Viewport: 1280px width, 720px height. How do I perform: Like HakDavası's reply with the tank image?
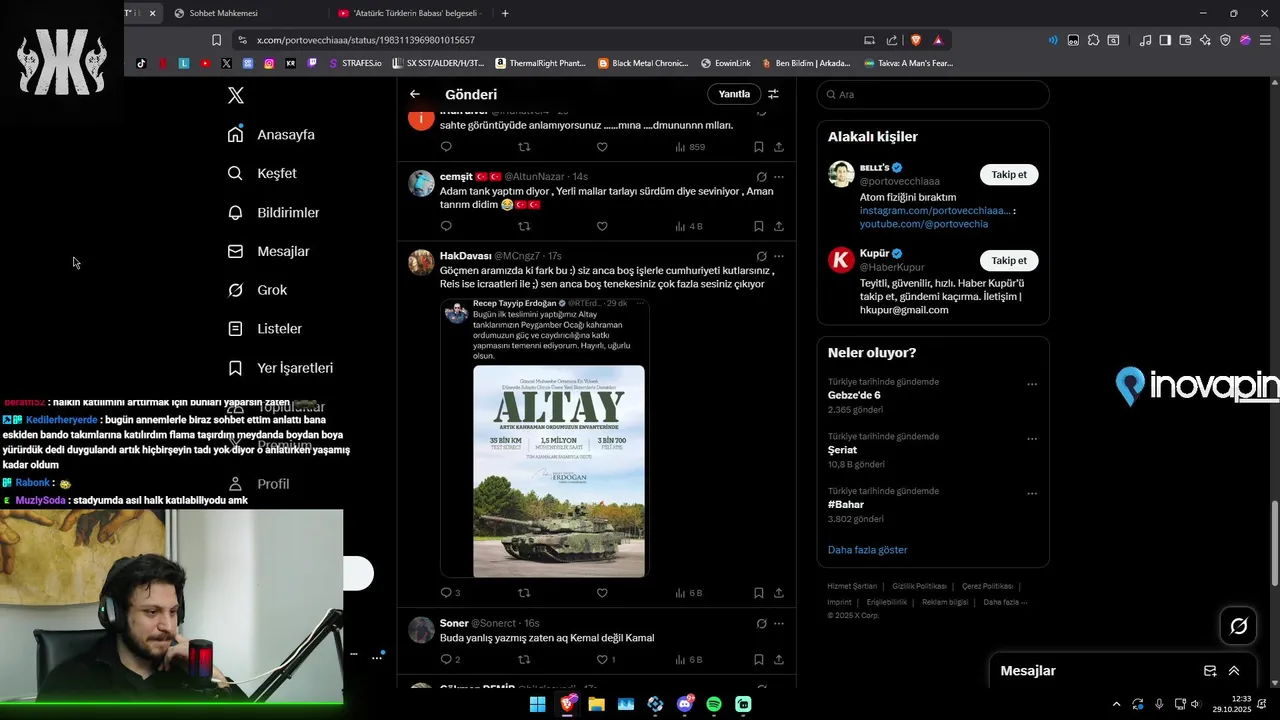coord(602,593)
